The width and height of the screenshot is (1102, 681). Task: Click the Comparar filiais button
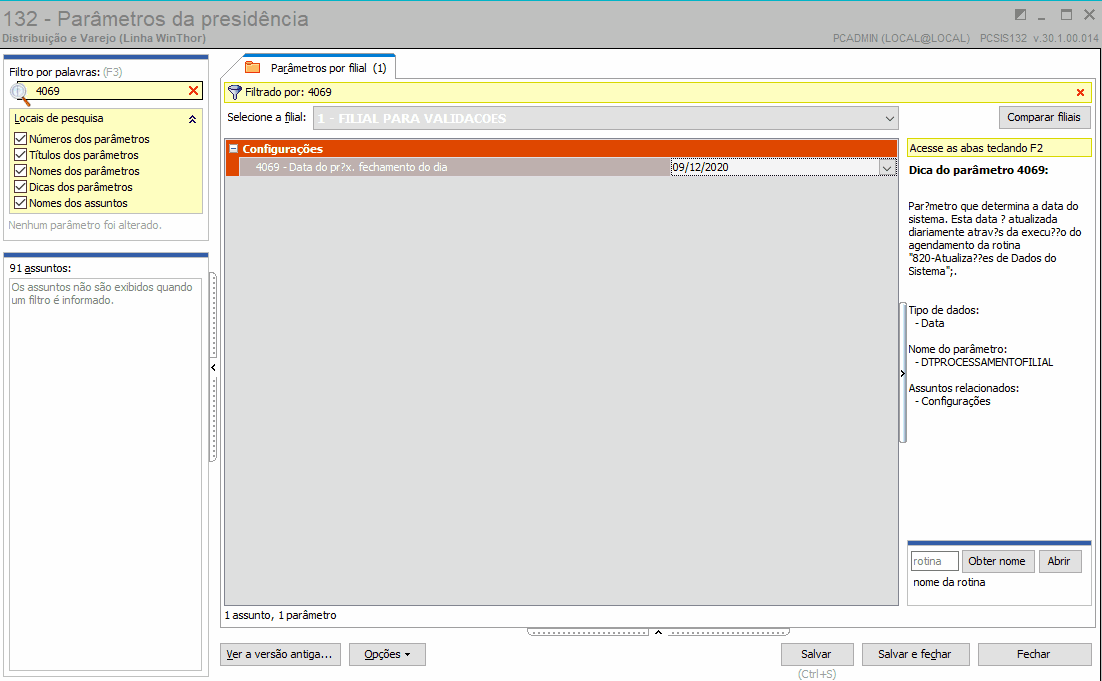[x=1044, y=117]
